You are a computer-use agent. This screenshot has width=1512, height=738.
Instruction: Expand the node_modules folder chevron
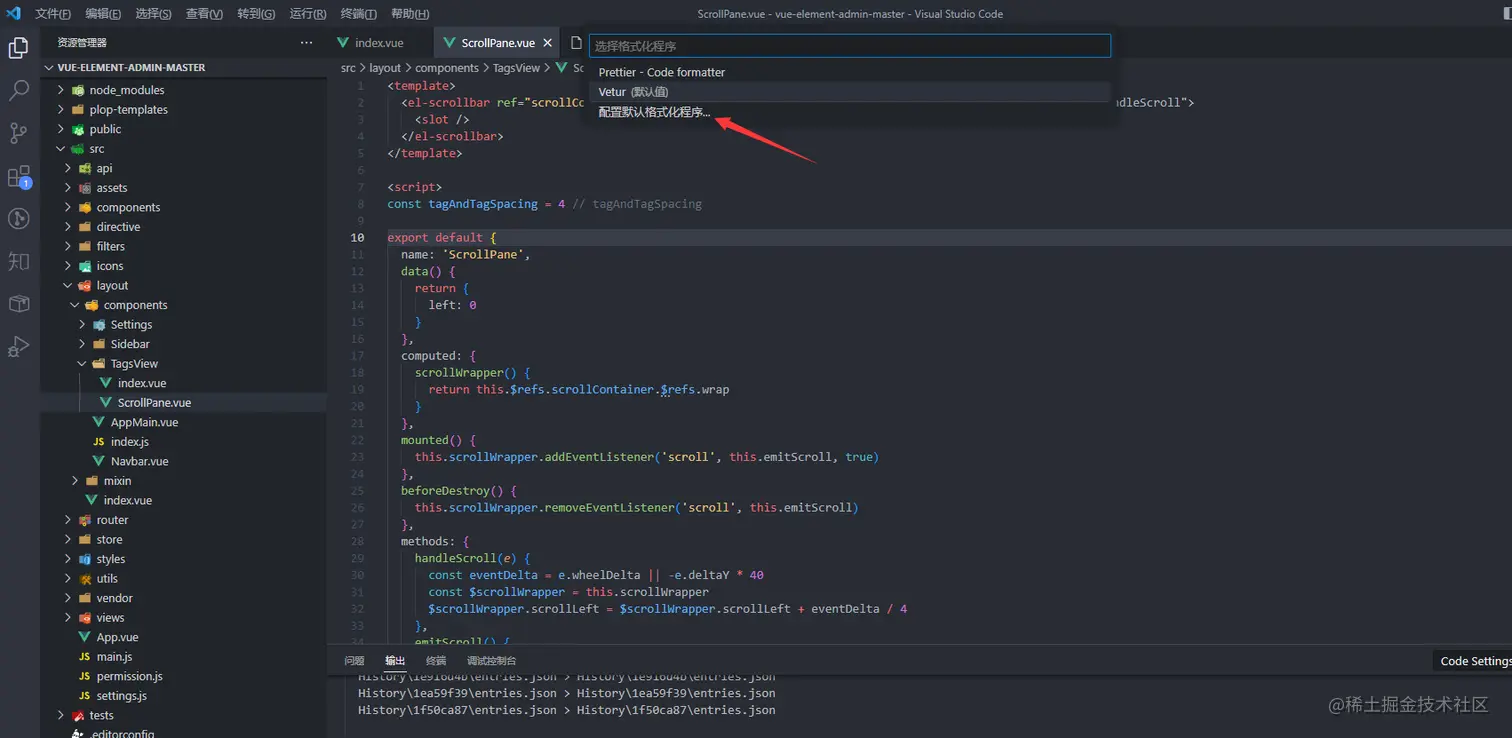61,90
